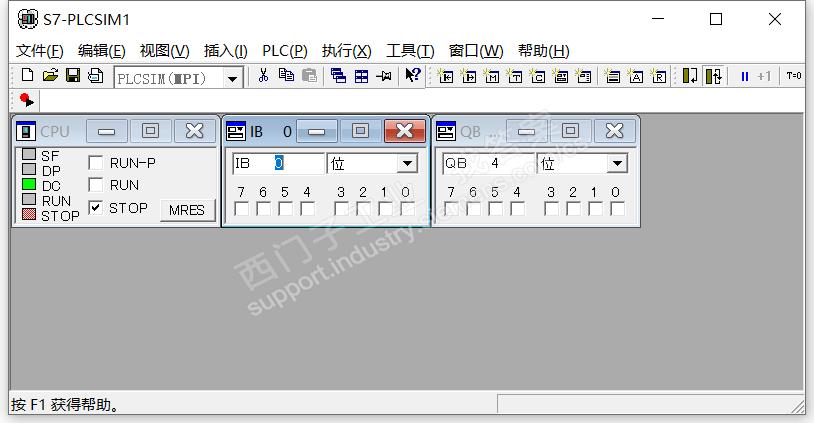Open the IB format dropdown showing 位

[408, 163]
